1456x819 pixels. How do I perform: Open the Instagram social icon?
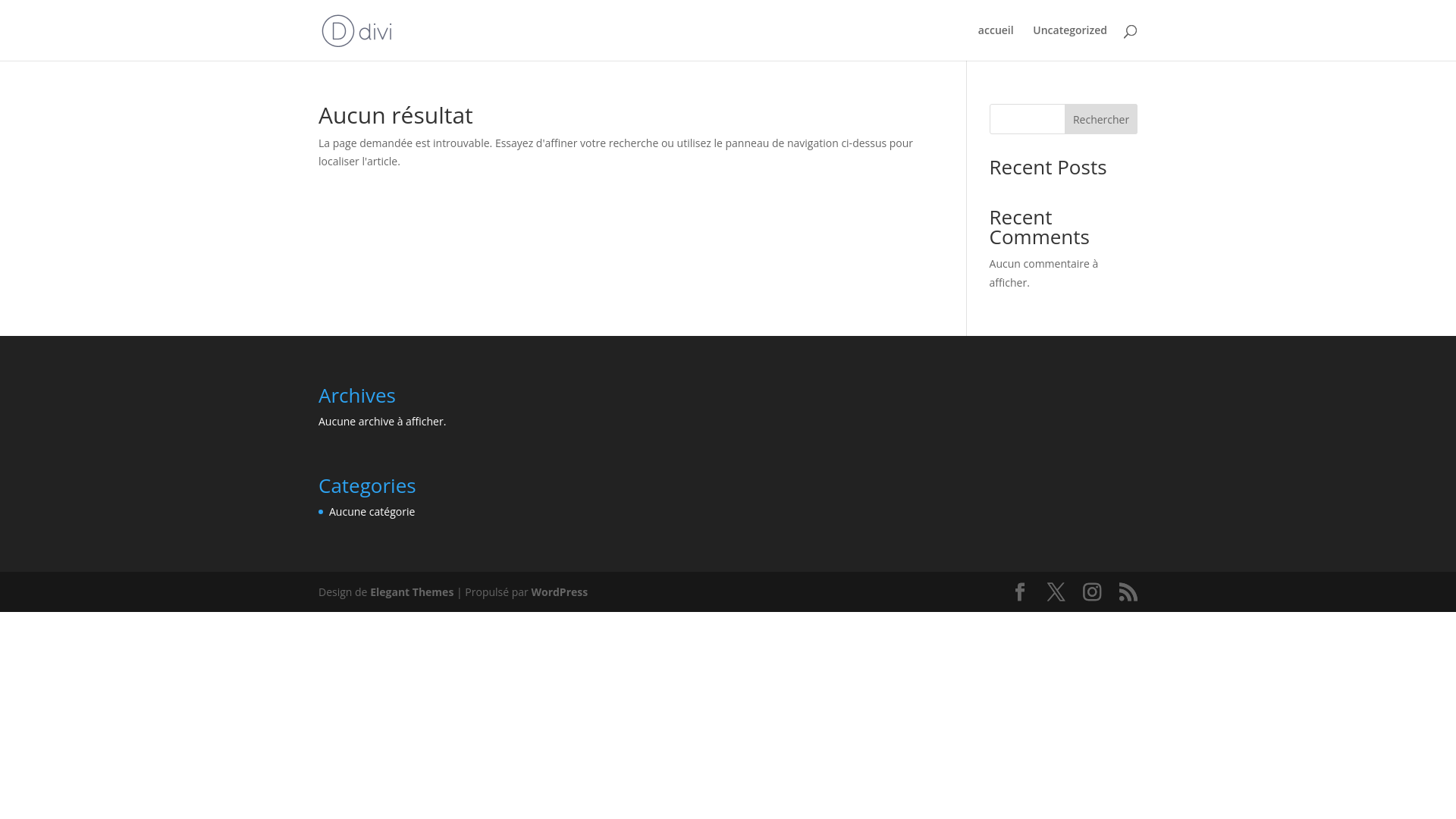(1092, 591)
